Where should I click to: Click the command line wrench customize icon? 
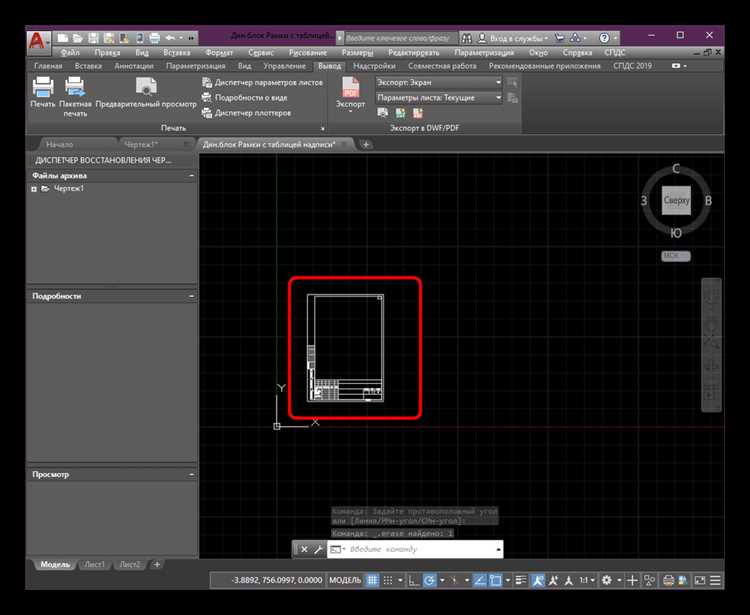pos(318,549)
